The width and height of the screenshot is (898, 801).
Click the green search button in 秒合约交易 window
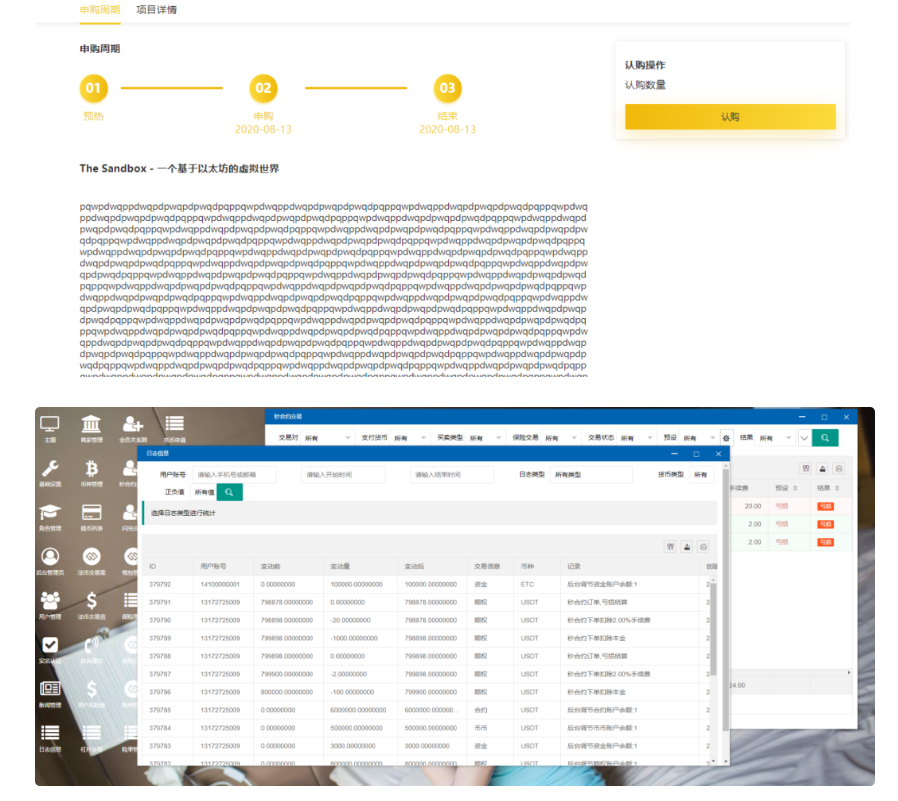click(825, 438)
